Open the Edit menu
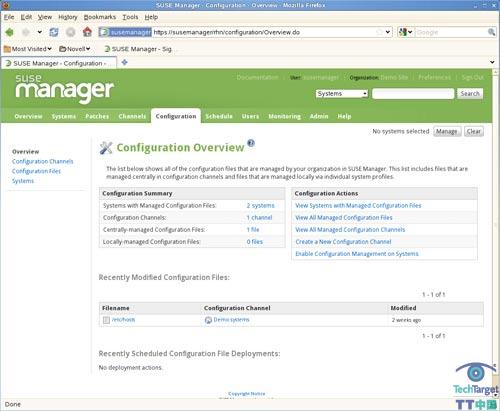 (26, 17)
